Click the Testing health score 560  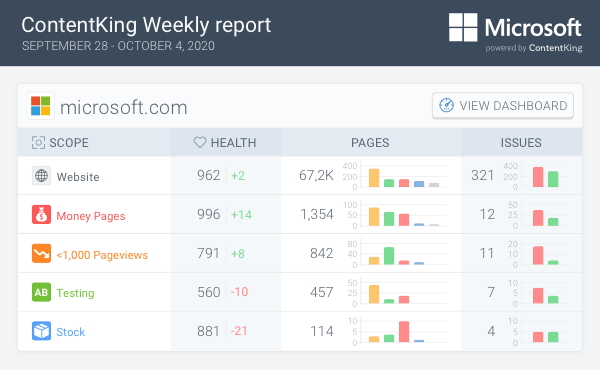tap(209, 292)
